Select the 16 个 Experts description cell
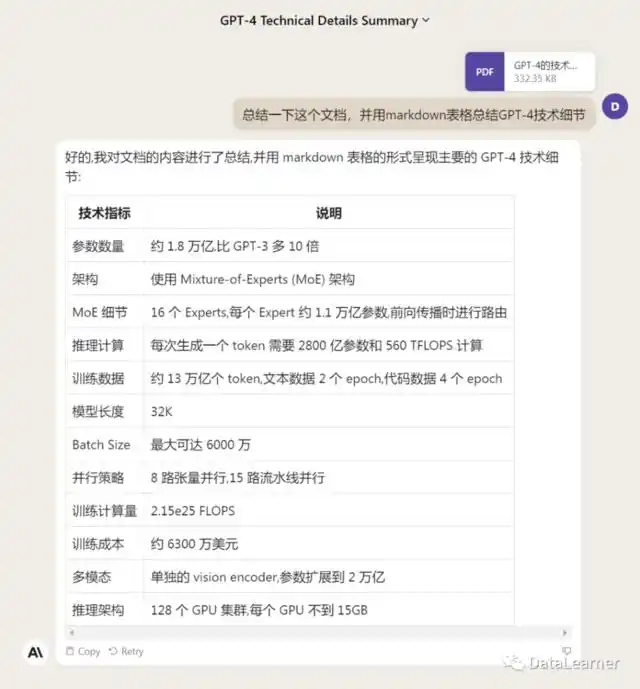The height and width of the screenshot is (689, 640). tap(329, 312)
